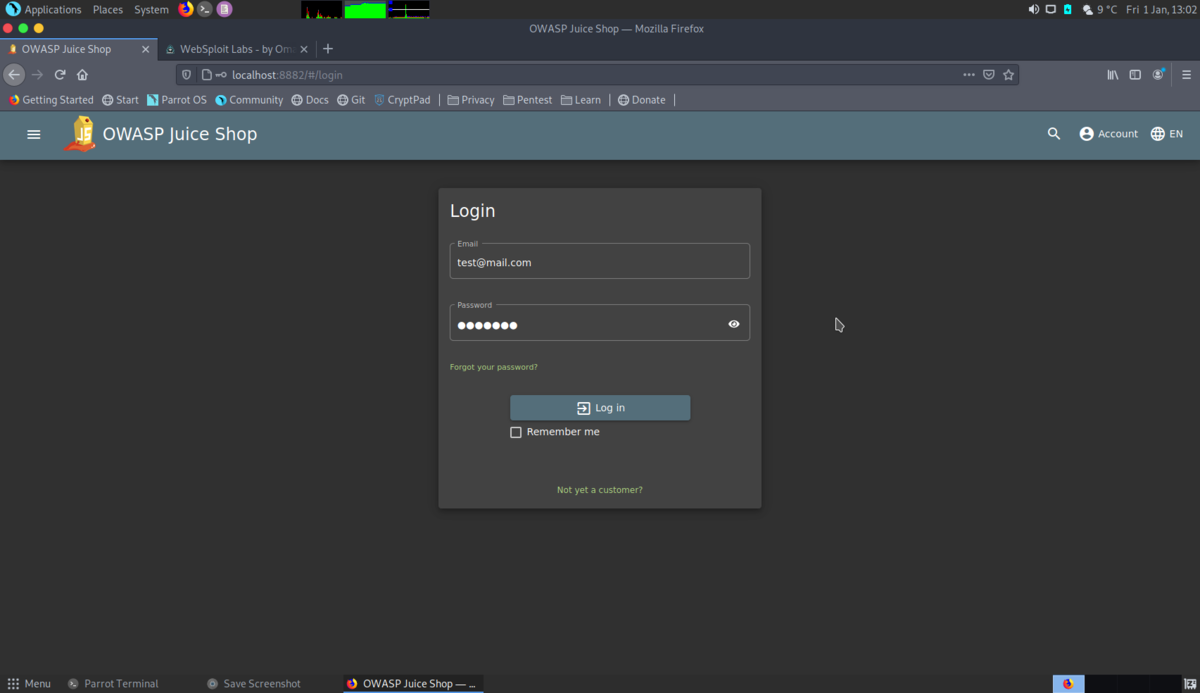Show password with the eye icon

coord(734,324)
